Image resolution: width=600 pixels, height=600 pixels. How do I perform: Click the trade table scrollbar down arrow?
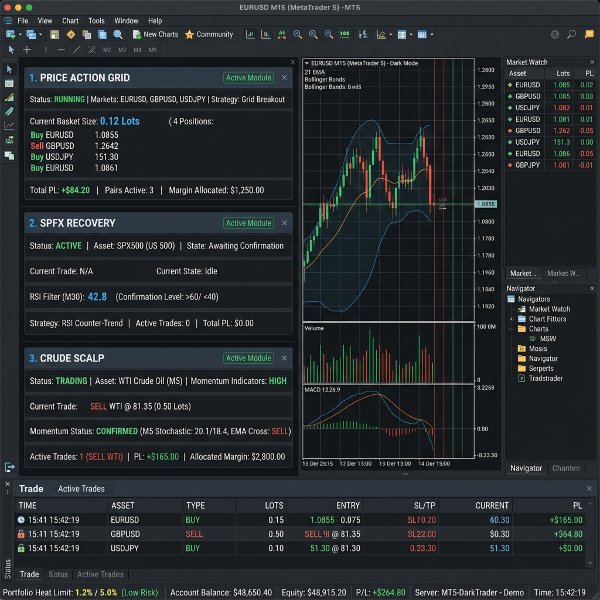point(589,563)
